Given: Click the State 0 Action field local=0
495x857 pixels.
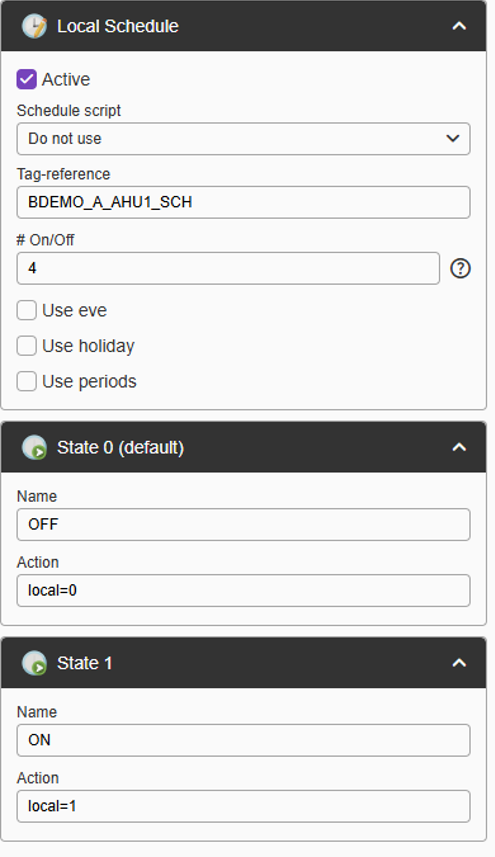Looking at the screenshot, I should click(x=243, y=590).
